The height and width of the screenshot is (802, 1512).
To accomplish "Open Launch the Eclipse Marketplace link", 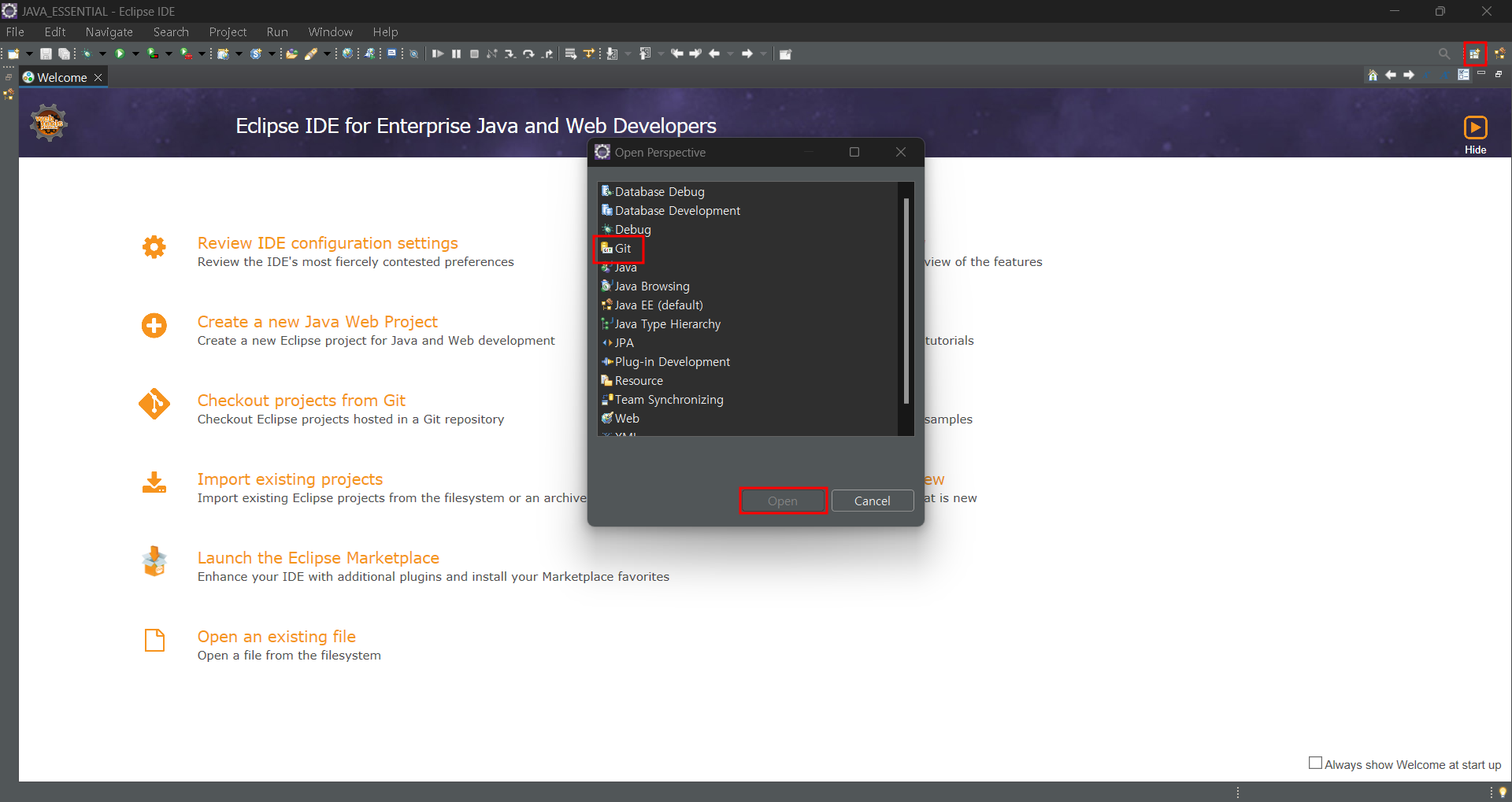I will (318, 558).
